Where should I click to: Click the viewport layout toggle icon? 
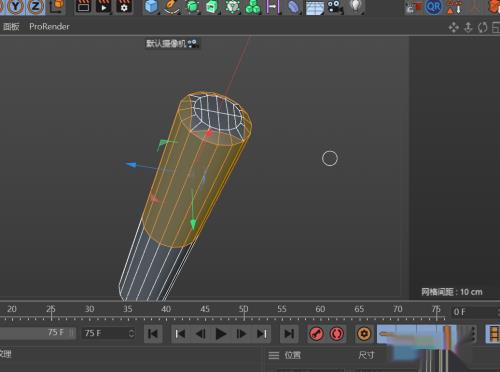pos(496,27)
